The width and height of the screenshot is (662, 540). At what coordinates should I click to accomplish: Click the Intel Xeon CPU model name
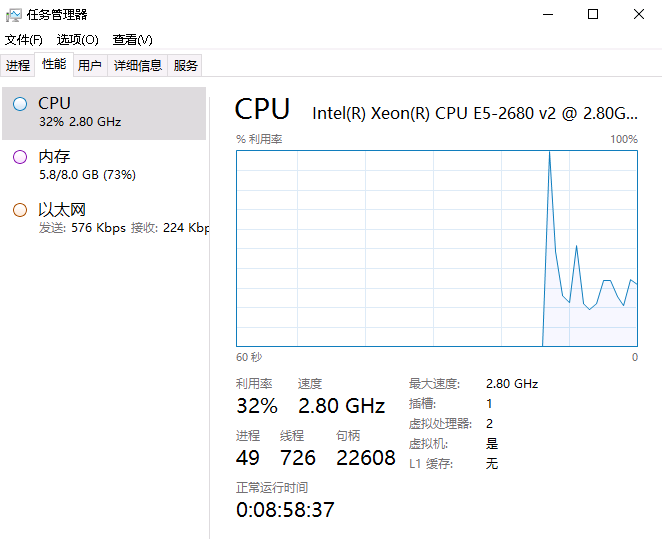click(x=475, y=113)
